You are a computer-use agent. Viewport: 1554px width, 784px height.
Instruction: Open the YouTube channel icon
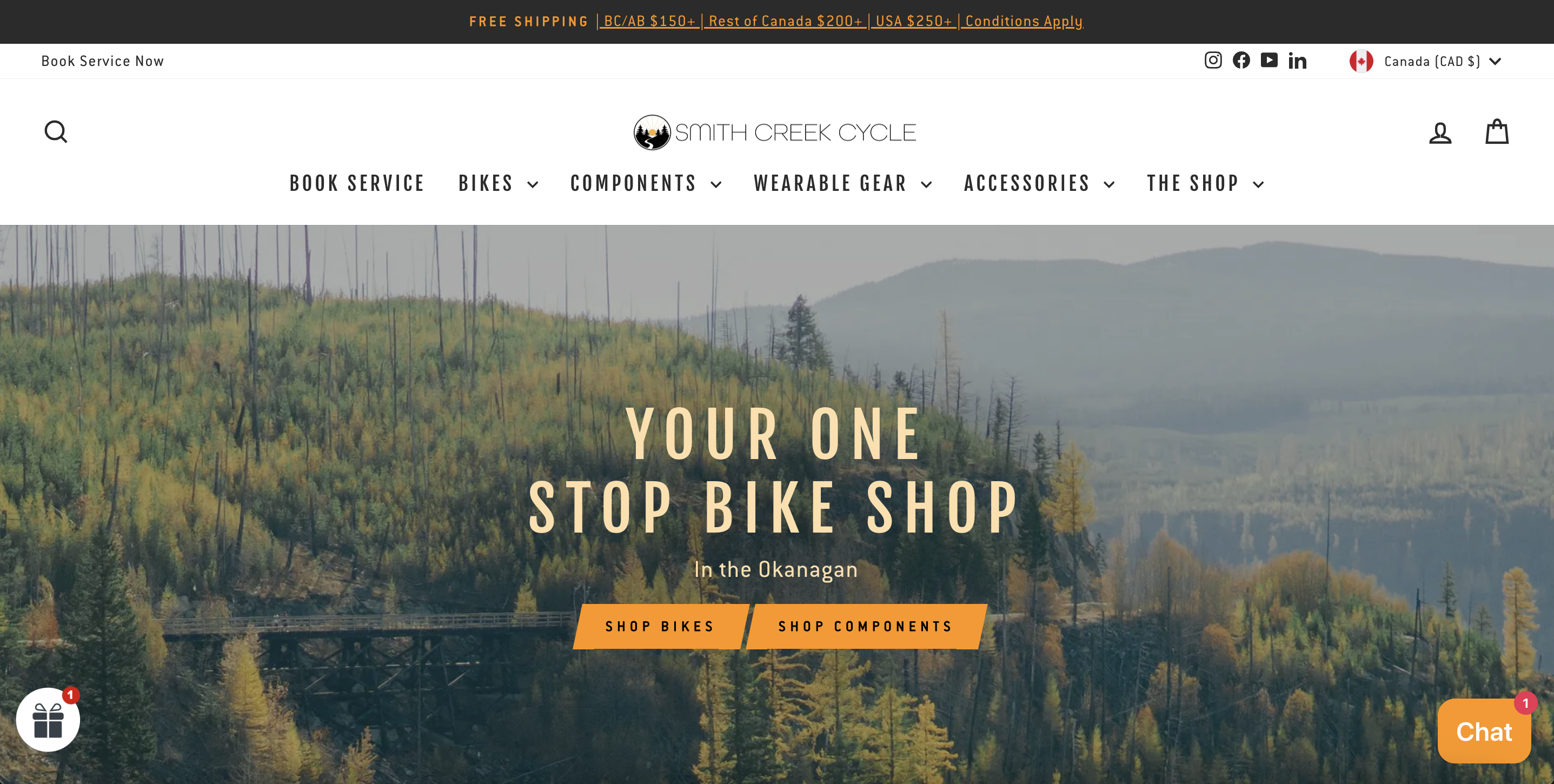1269,61
